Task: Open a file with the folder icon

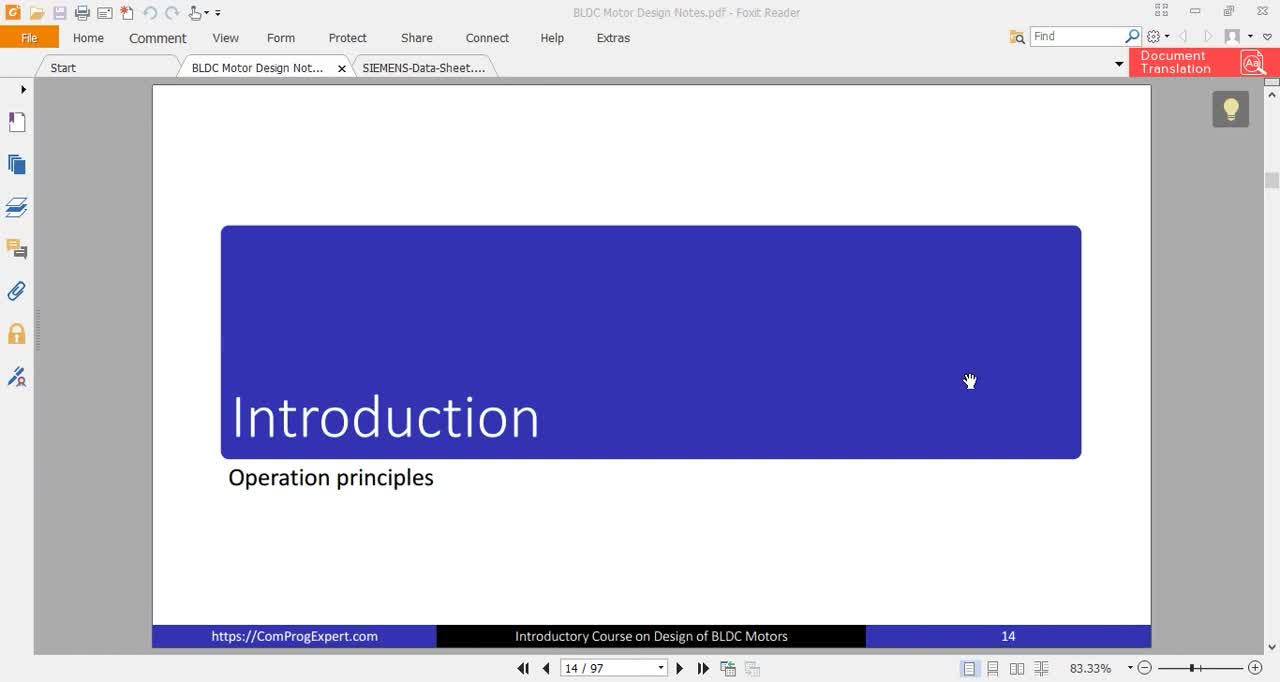Action: (37, 13)
